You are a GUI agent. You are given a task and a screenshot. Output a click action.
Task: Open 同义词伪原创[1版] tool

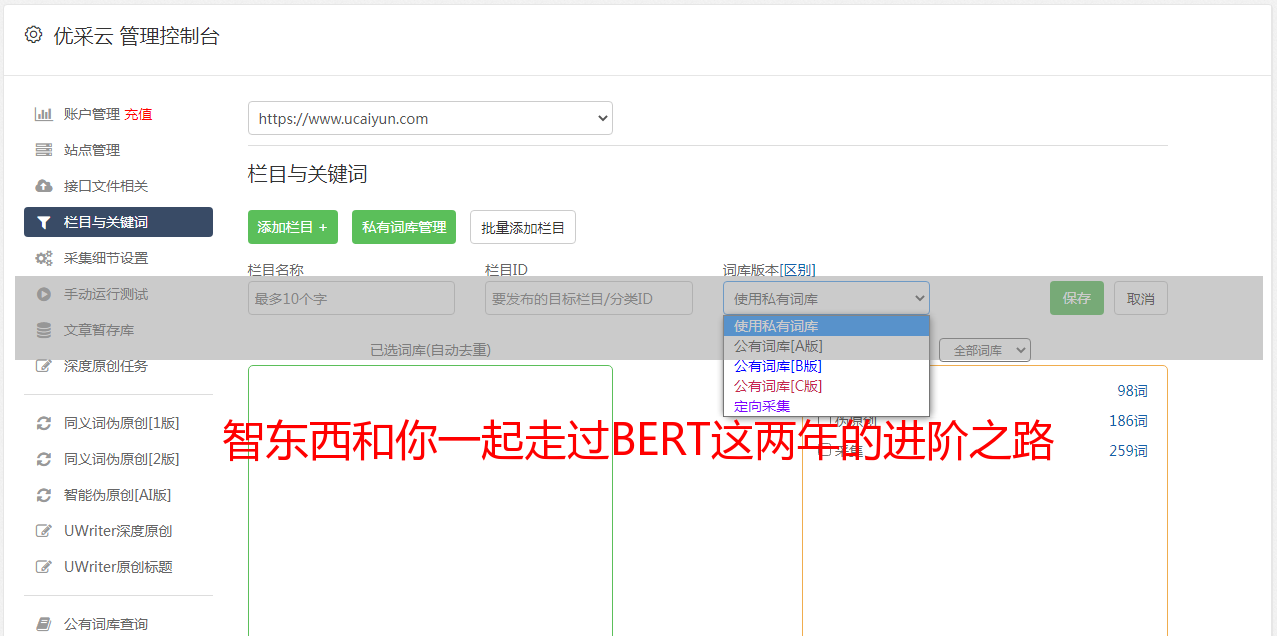(x=122, y=423)
